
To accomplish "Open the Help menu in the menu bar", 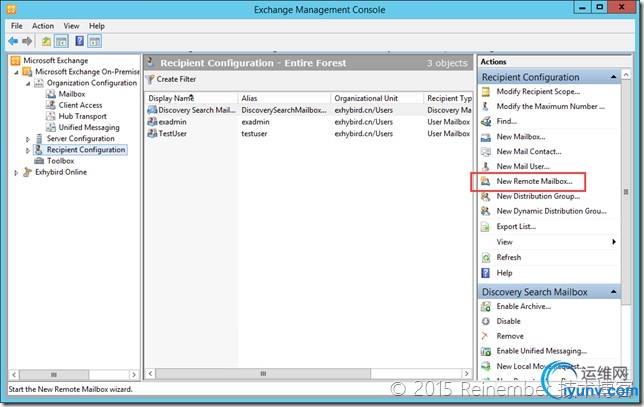I will click(x=97, y=26).
